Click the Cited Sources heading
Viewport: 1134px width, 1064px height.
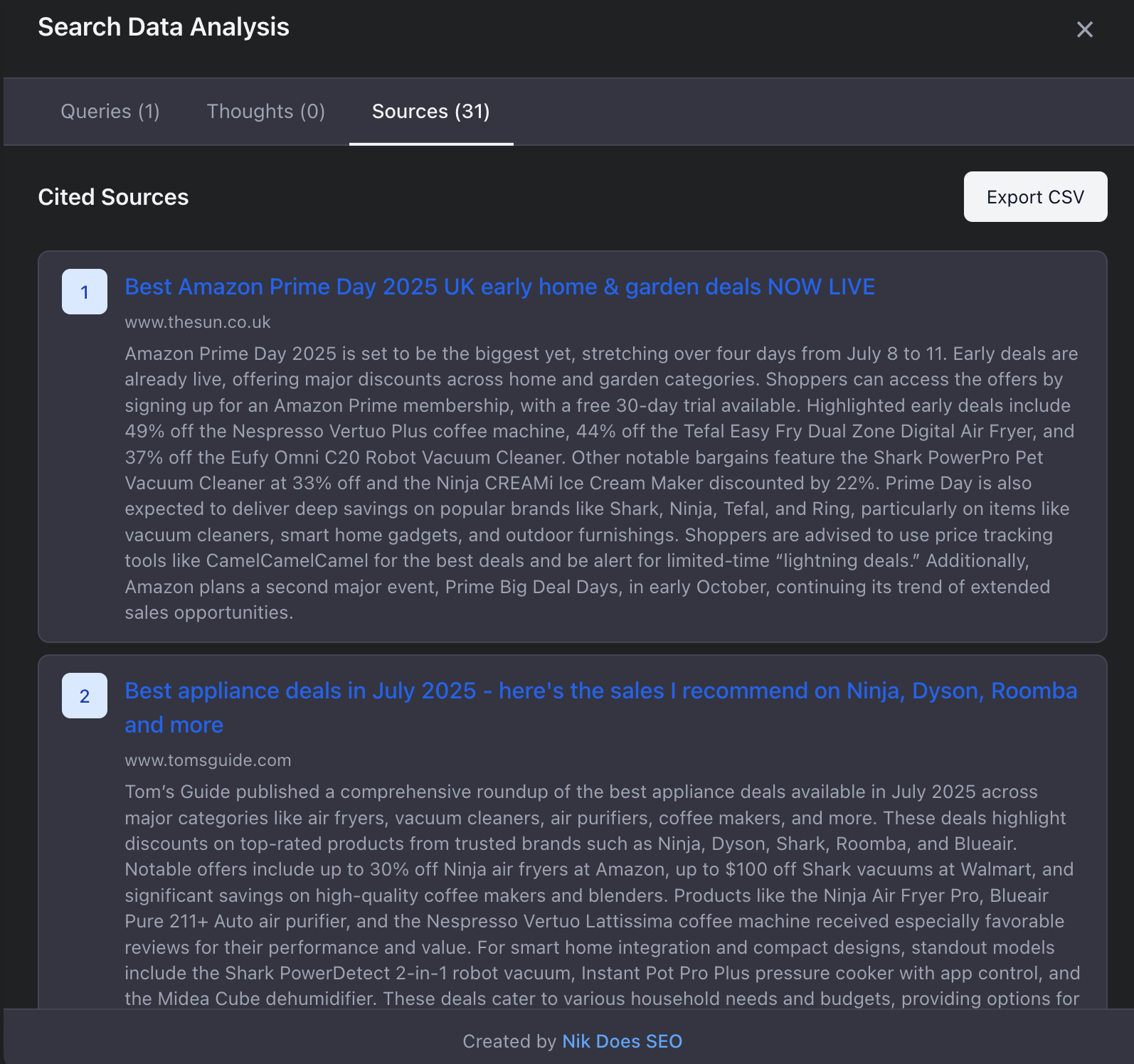[x=113, y=197]
